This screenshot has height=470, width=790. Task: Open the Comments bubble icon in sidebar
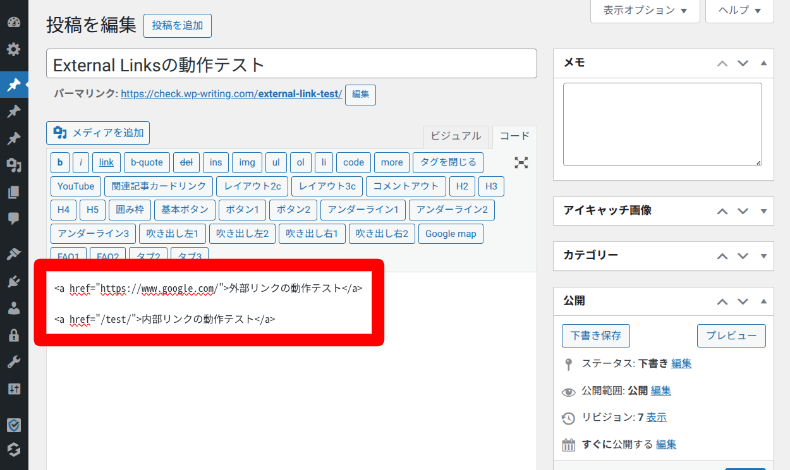14,218
